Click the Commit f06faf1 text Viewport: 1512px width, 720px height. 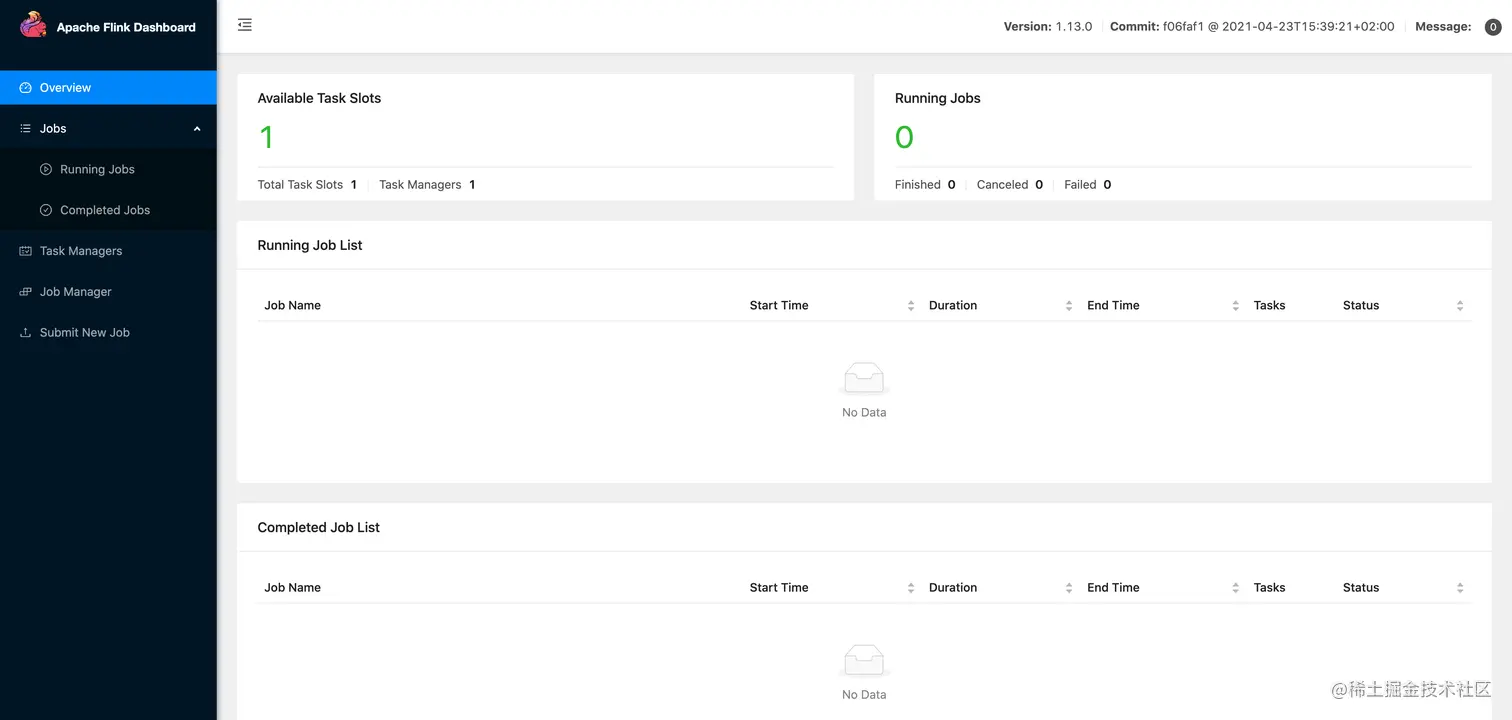(x=1252, y=27)
